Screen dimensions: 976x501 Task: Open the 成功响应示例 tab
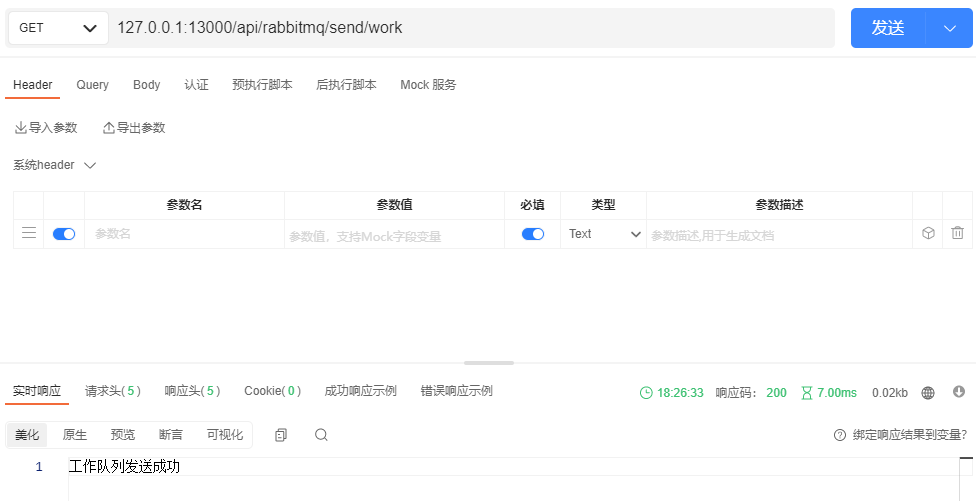(x=360, y=391)
